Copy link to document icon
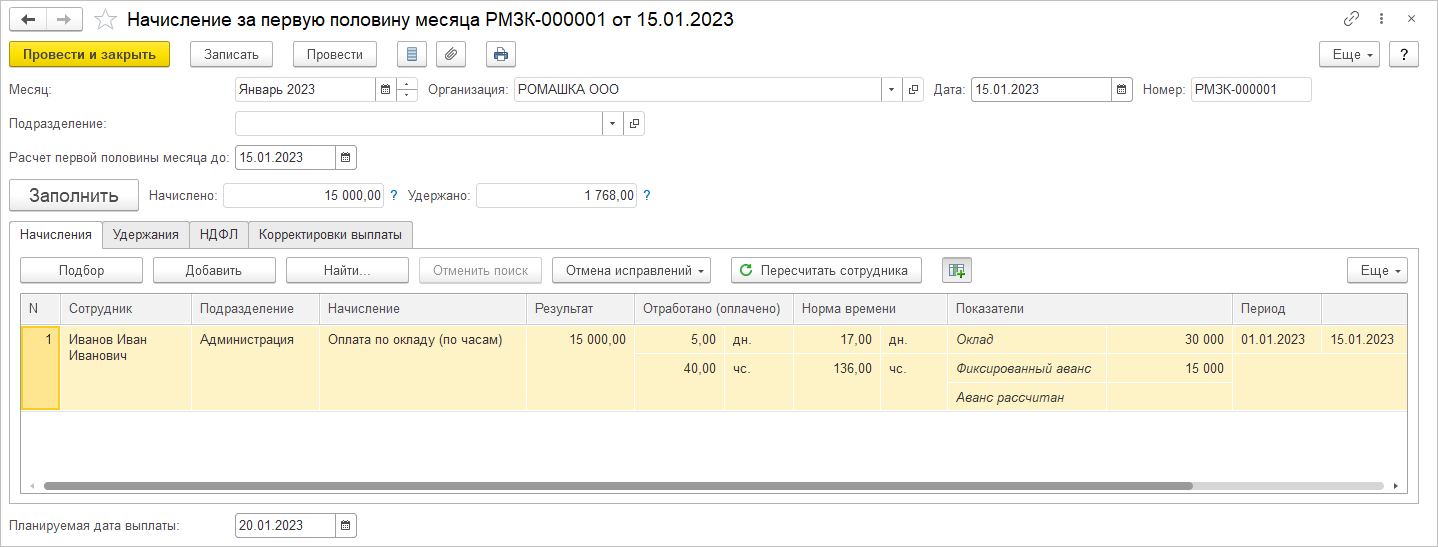This screenshot has width=1438, height=547. (x=1352, y=19)
